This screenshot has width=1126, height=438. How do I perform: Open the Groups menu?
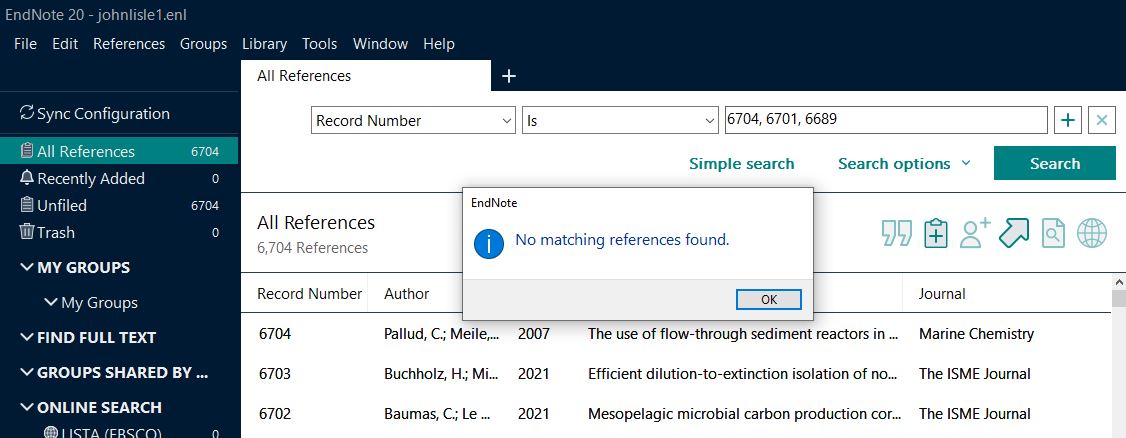203,44
